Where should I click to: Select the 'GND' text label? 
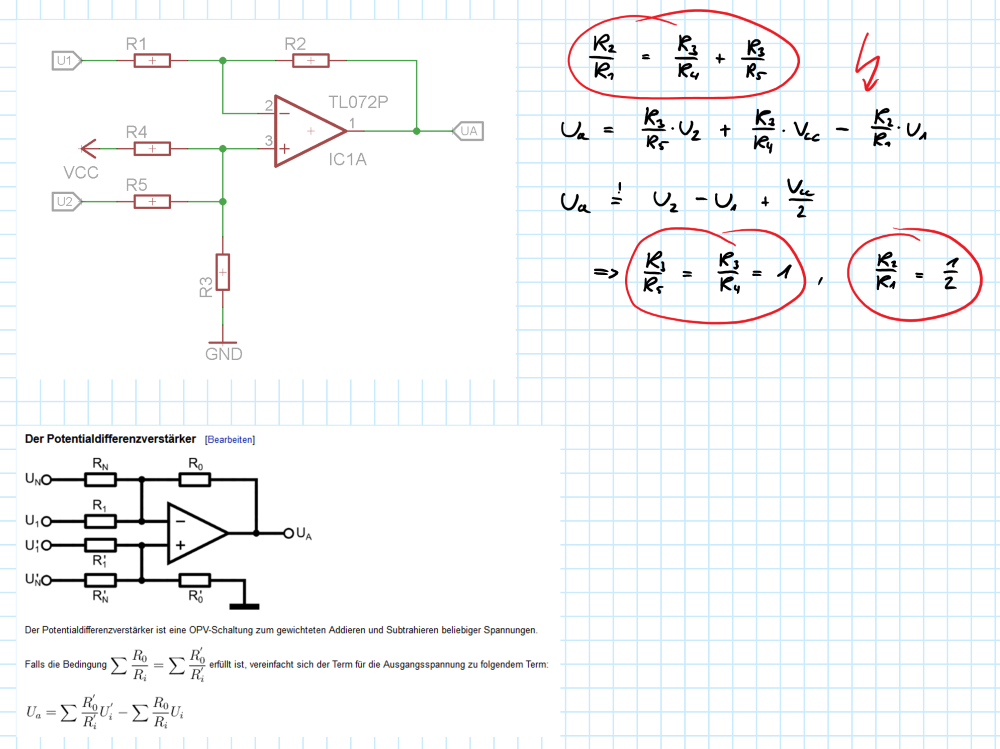click(x=224, y=355)
